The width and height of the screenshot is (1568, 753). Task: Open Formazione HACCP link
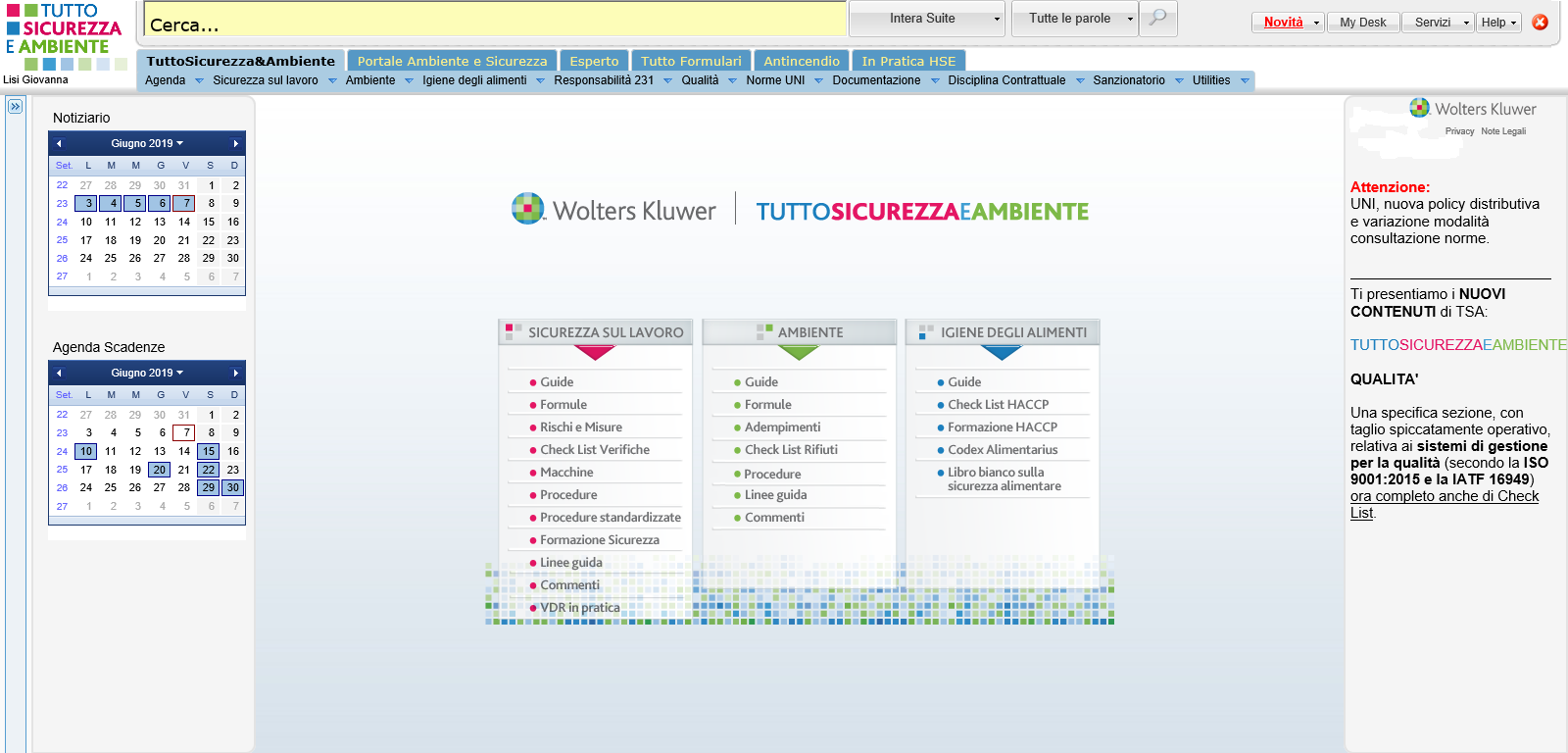click(1003, 427)
